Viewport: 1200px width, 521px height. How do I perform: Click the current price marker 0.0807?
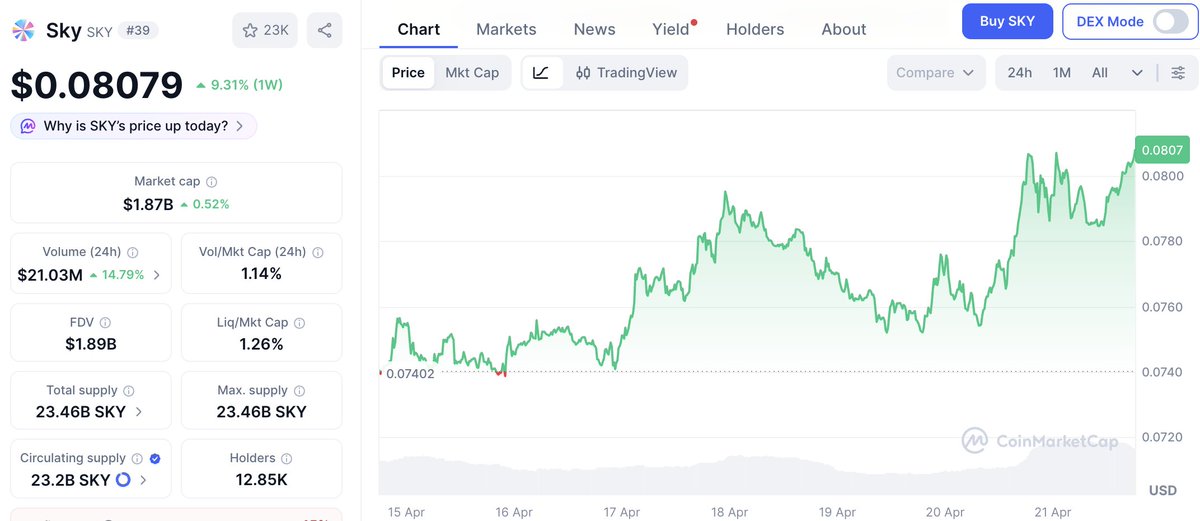(1160, 150)
